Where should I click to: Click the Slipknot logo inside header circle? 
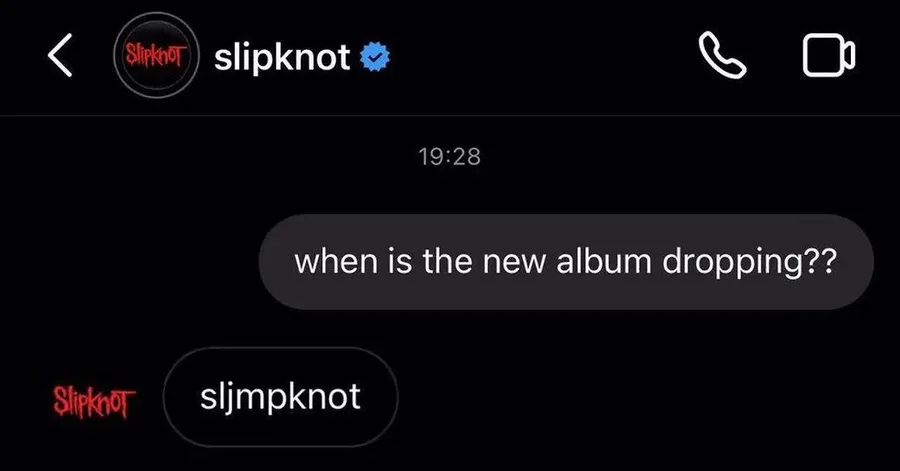point(156,56)
